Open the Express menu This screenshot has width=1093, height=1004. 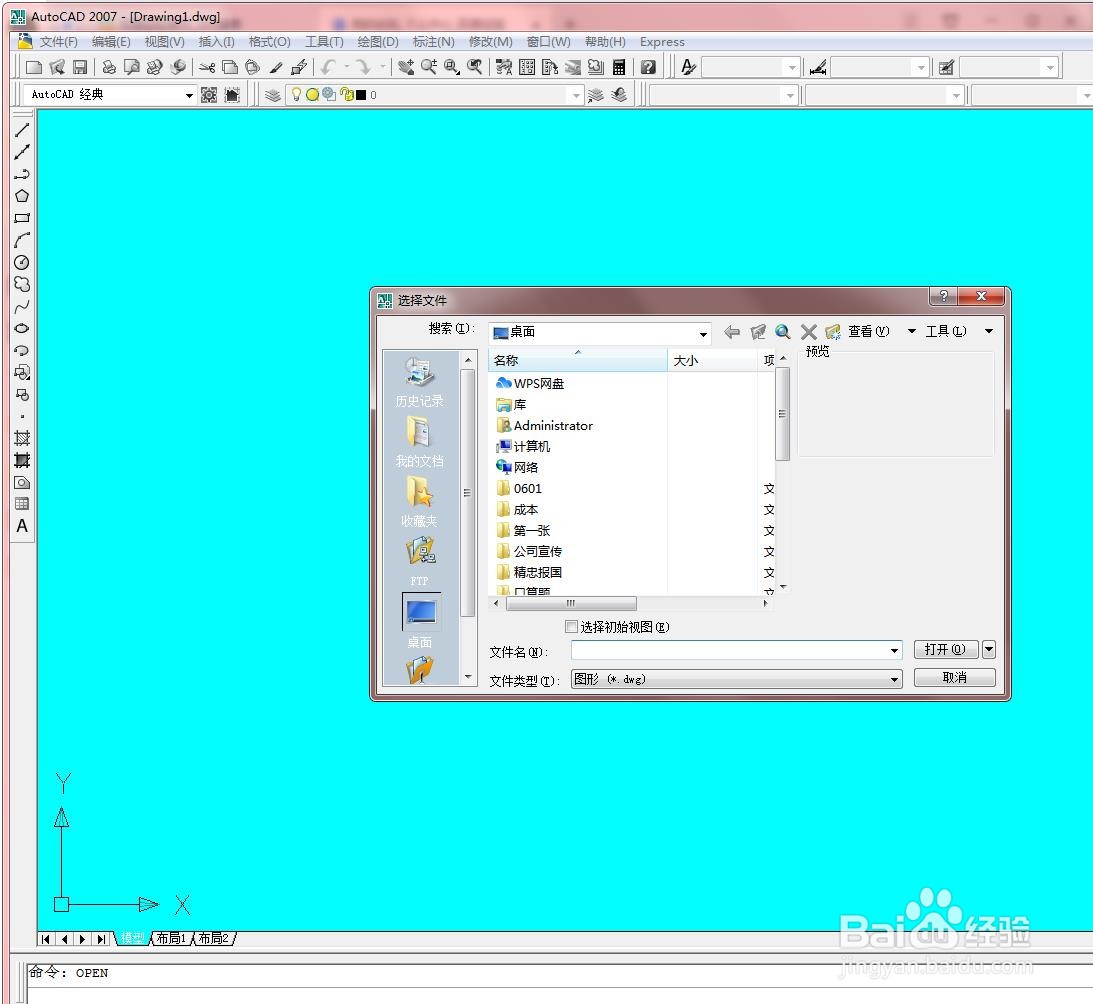pos(662,42)
